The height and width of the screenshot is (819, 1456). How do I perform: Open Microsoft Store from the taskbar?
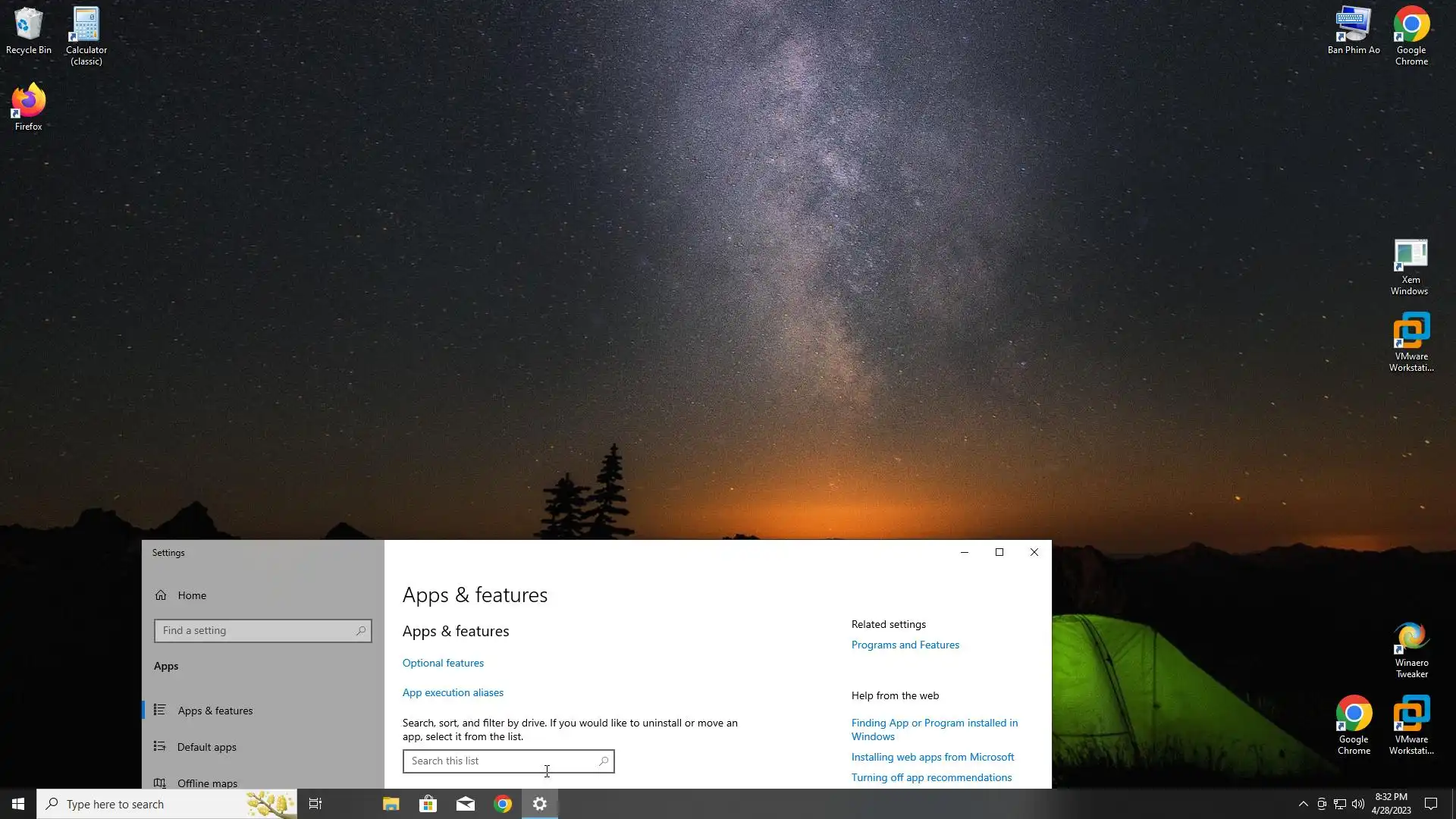[x=428, y=804]
